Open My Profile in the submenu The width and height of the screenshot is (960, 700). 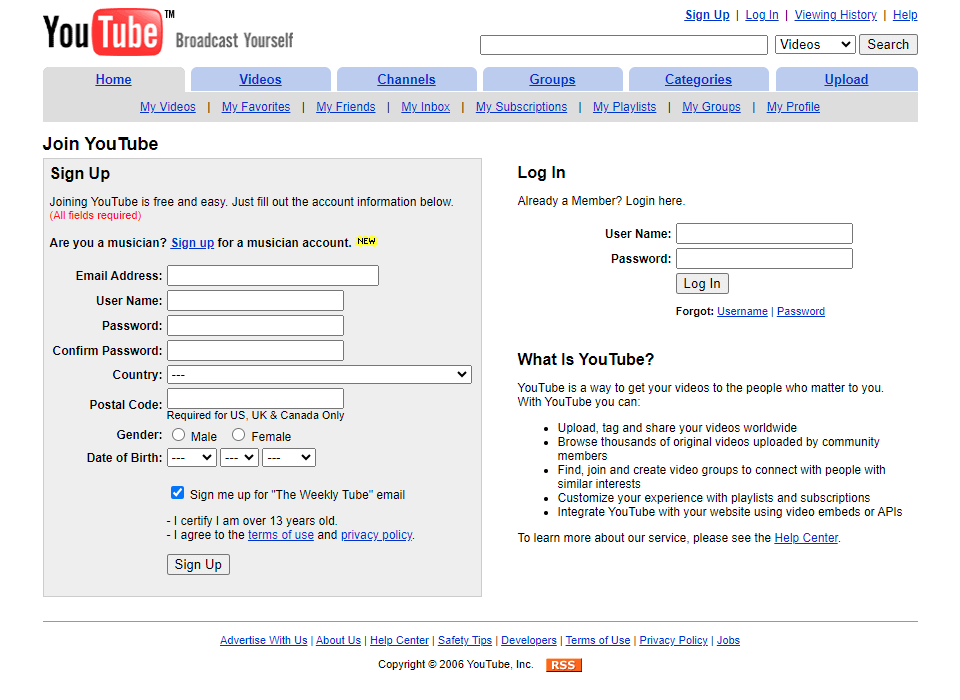[x=793, y=107]
